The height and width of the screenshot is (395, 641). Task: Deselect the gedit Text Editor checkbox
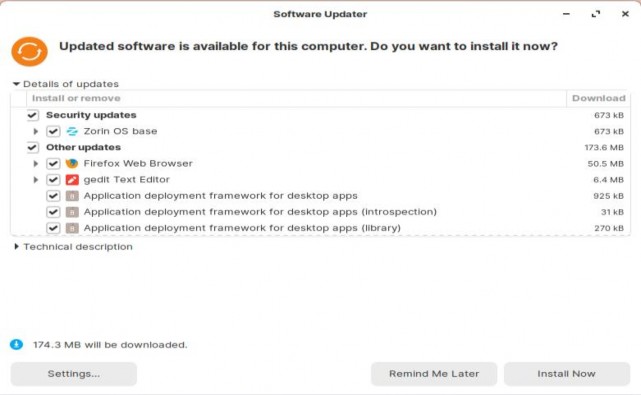[53, 180]
